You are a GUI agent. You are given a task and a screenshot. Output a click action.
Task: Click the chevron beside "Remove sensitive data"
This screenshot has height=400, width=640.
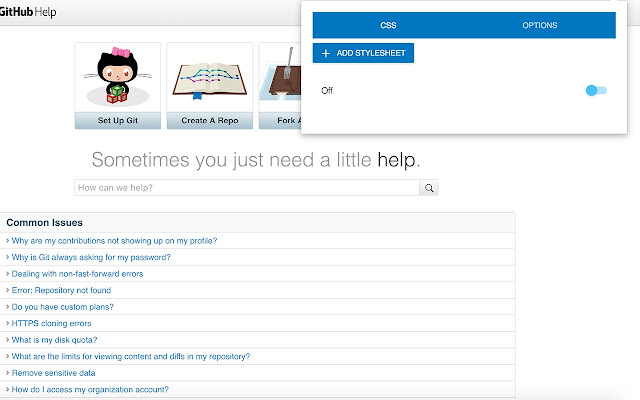click(x=7, y=373)
